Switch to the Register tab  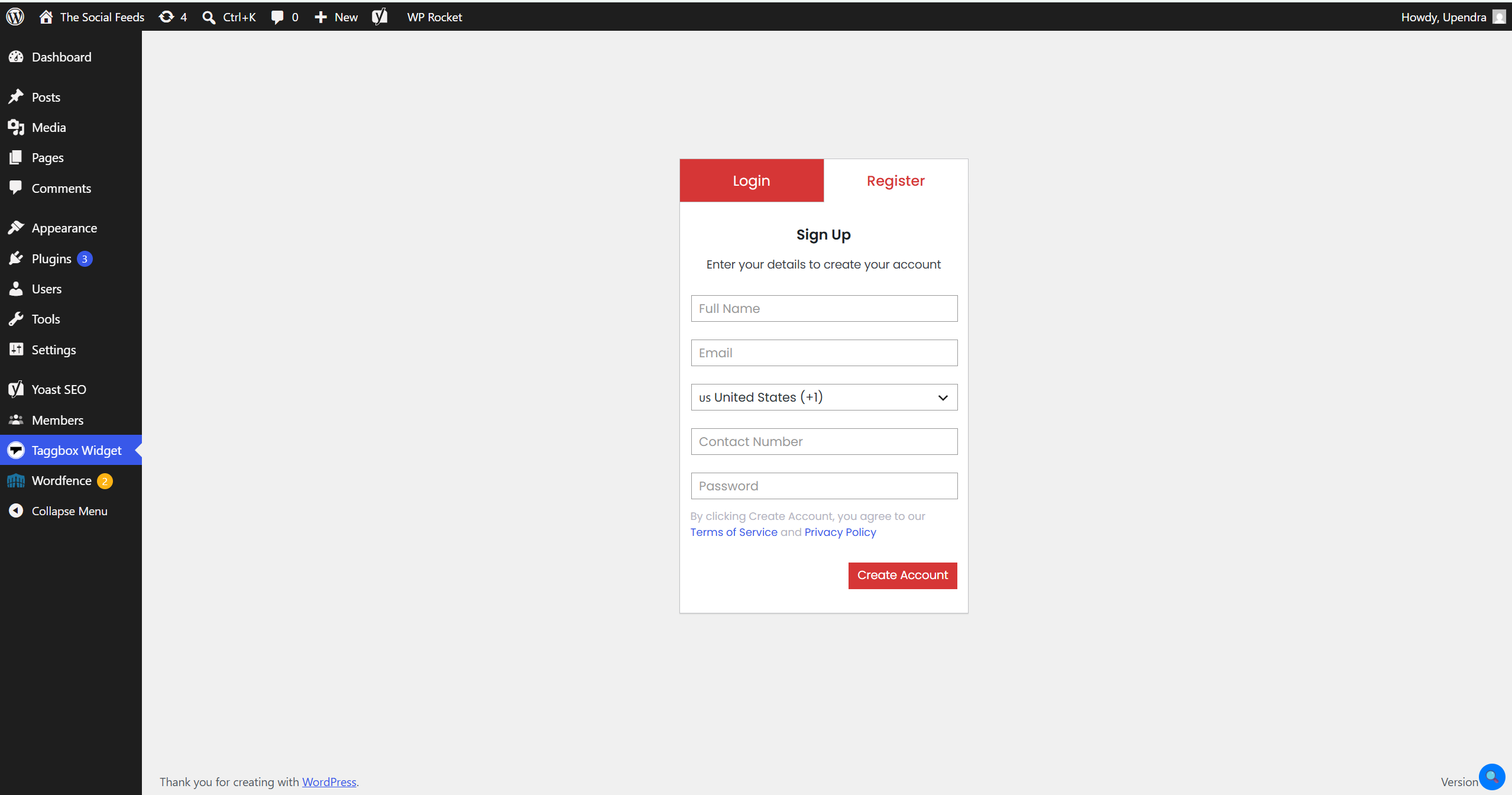tap(896, 180)
